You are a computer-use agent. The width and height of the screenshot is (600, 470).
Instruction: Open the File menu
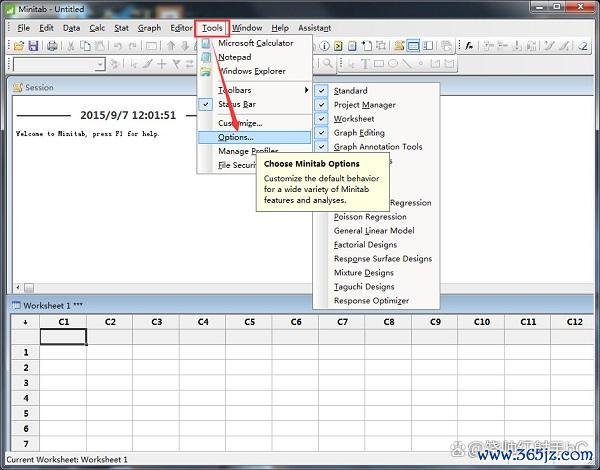tap(23, 28)
